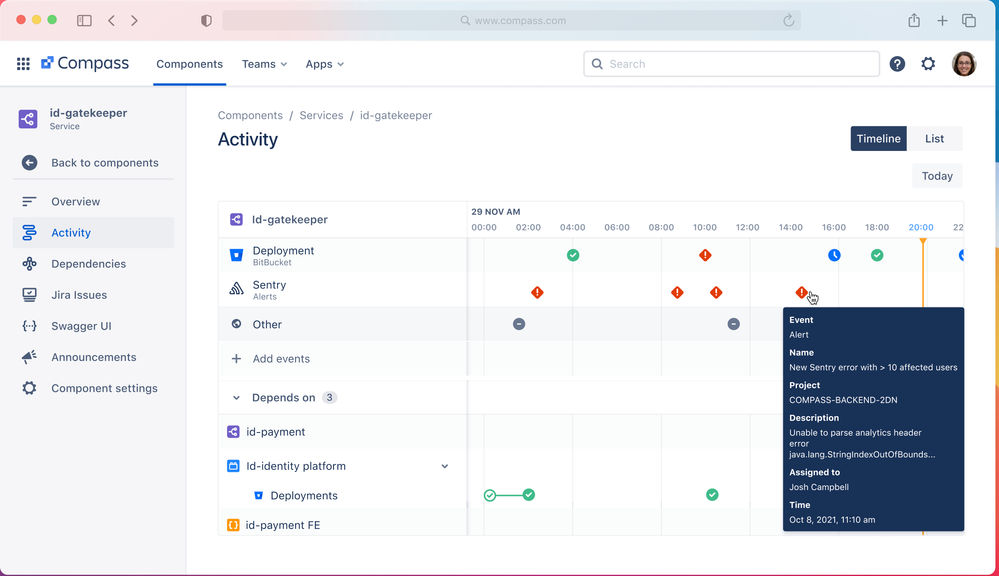The width and height of the screenshot is (999, 576).
Task: Open the help question mark icon
Action: [897, 64]
